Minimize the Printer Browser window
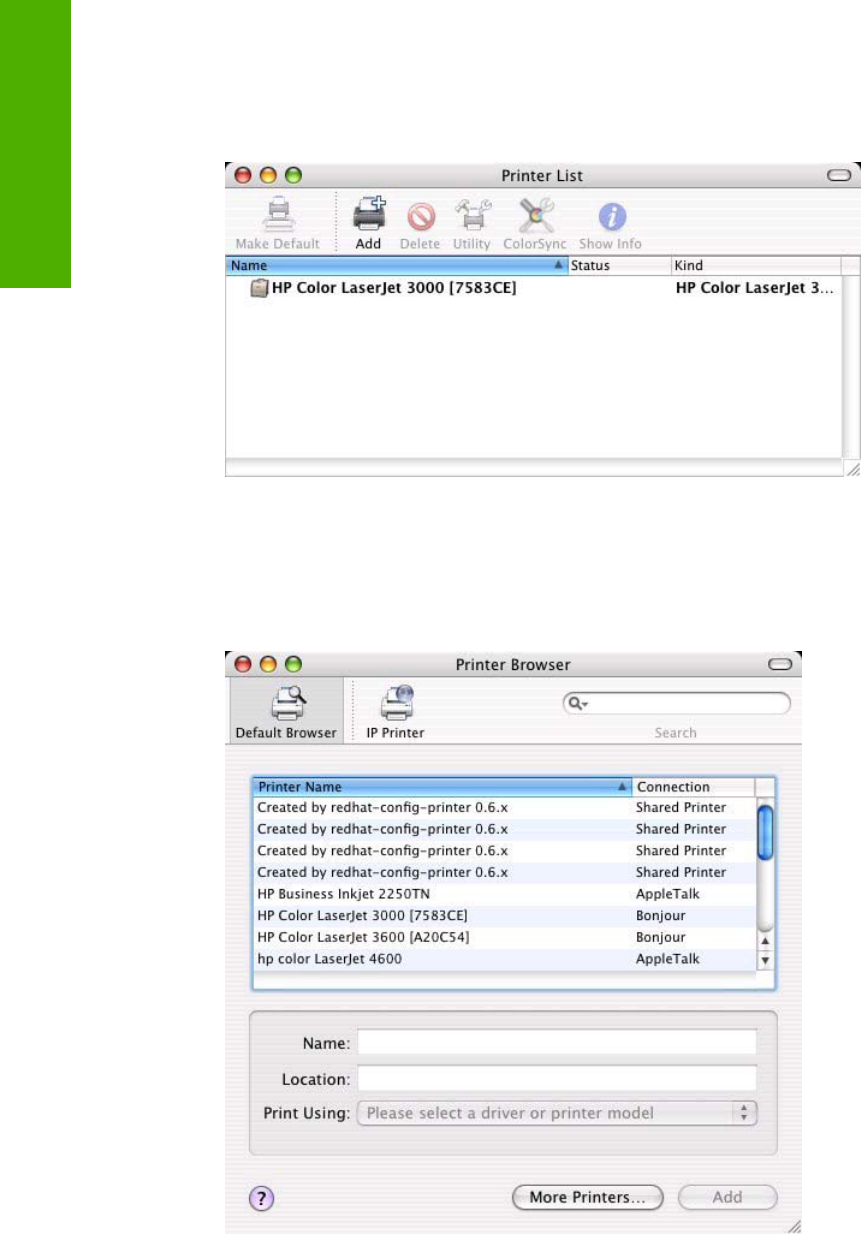 [268, 664]
